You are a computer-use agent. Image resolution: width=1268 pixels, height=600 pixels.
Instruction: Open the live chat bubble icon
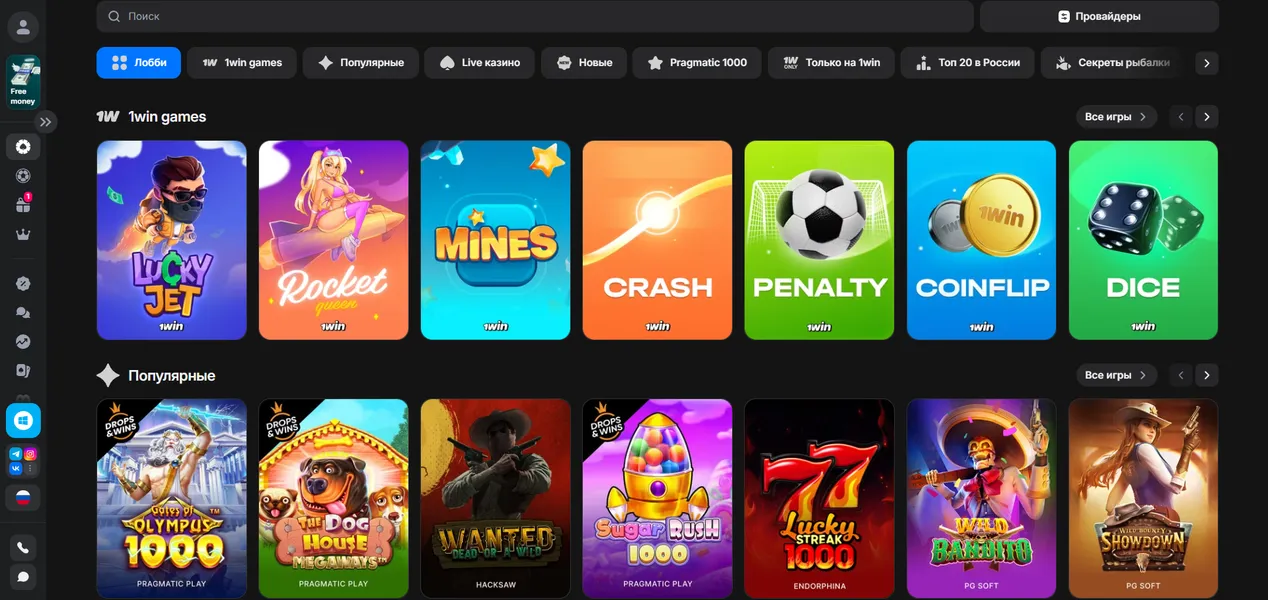(23, 577)
